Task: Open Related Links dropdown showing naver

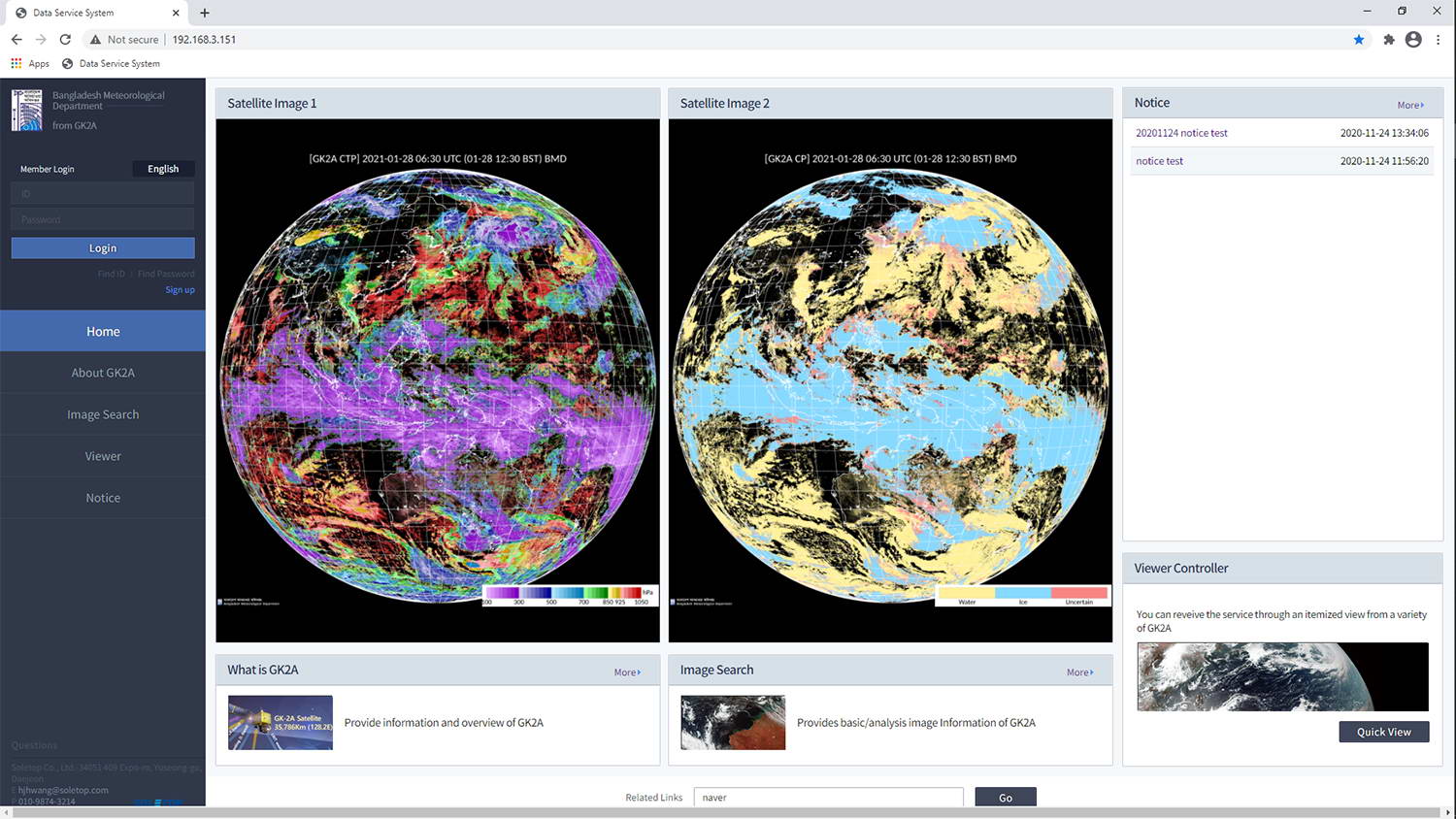Action: [828, 797]
